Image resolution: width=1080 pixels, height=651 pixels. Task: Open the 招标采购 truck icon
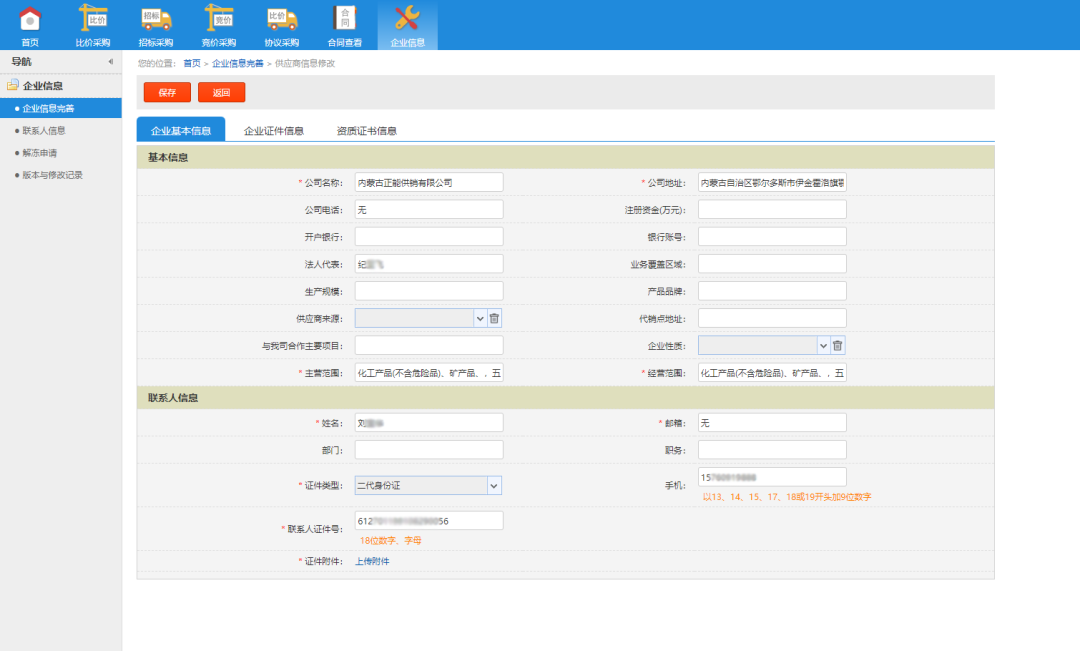pos(156,19)
